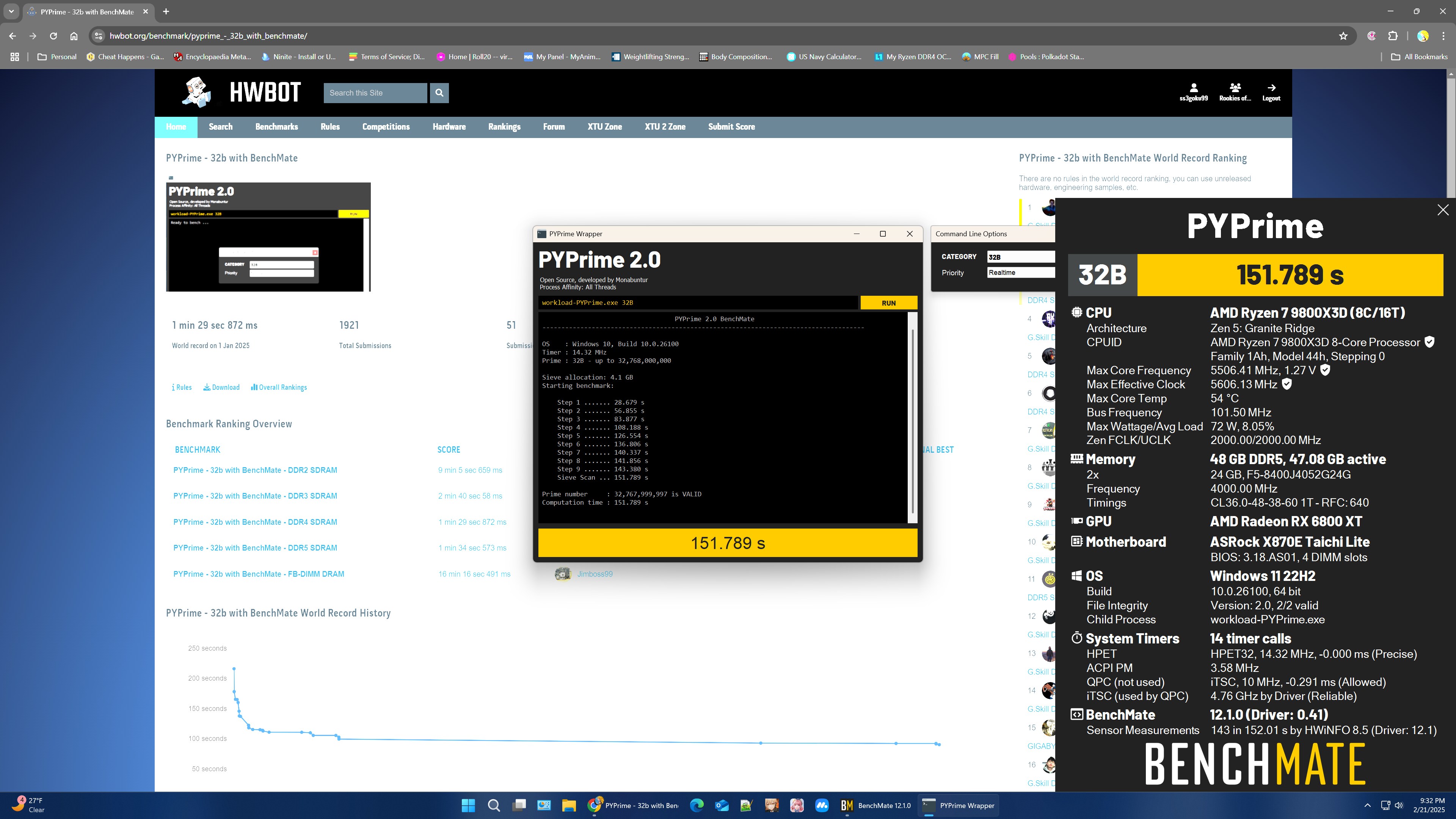
Task: Close the BenchMate PYPrime result overlay
Action: [x=1442, y=210]
